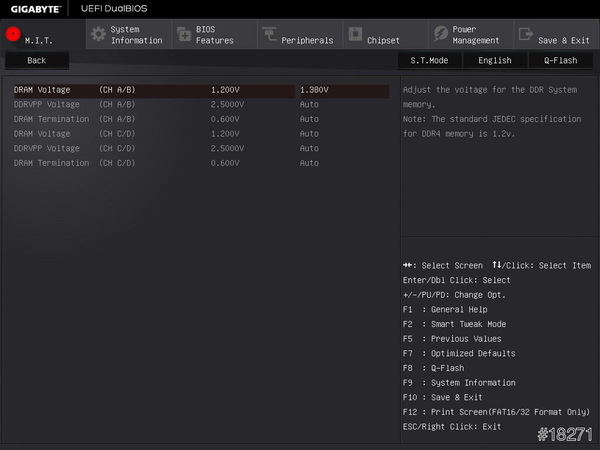Open DDRVPP Voltage (CH C/D) Auto setting
Screen dimensions: 600x450
tap(310, 148)
